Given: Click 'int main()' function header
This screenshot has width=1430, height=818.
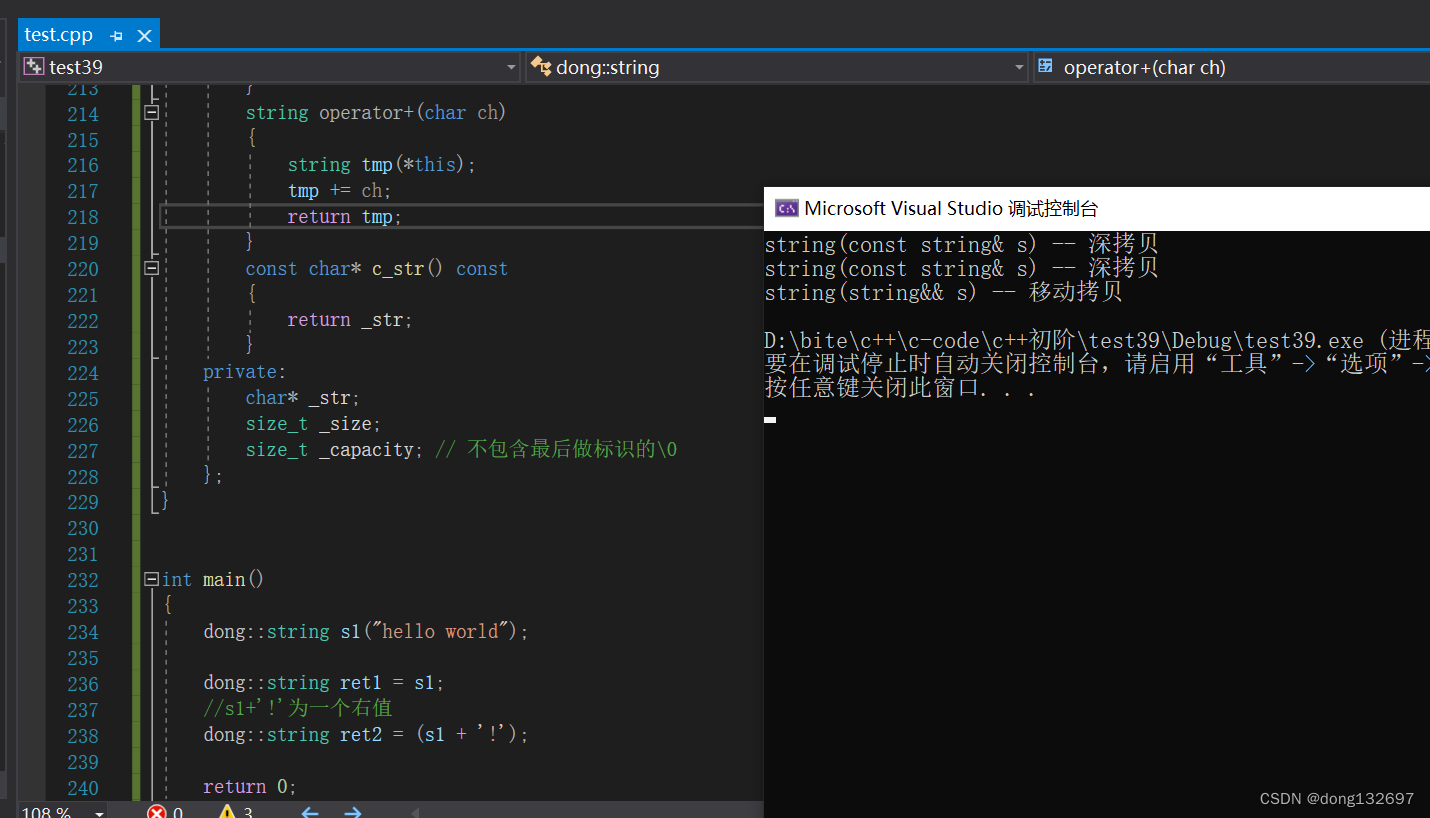Looking at the screenshot, I should pos(213,580).
